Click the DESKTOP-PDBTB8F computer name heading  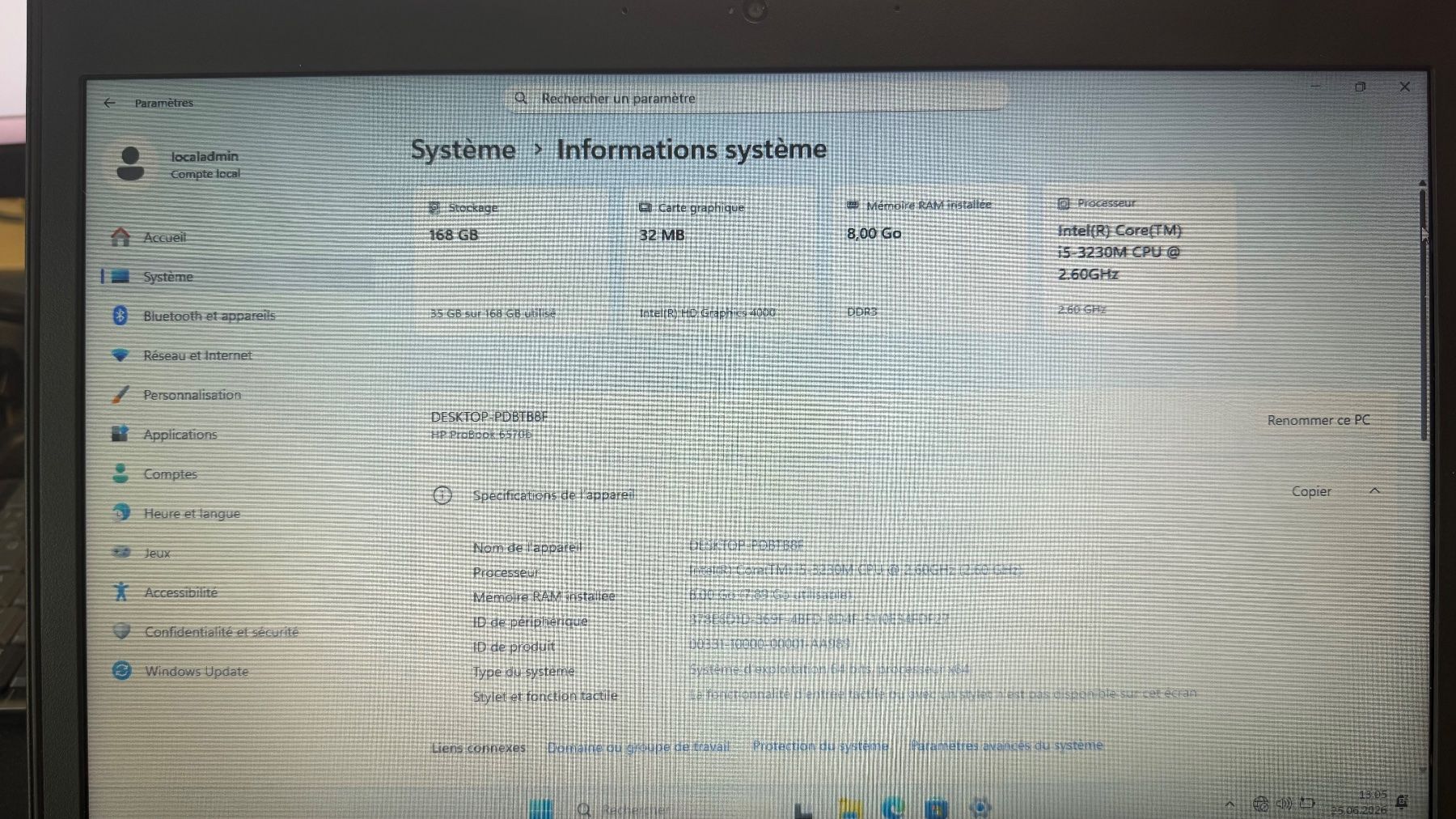pyautogui.click(x=489, y=417)
